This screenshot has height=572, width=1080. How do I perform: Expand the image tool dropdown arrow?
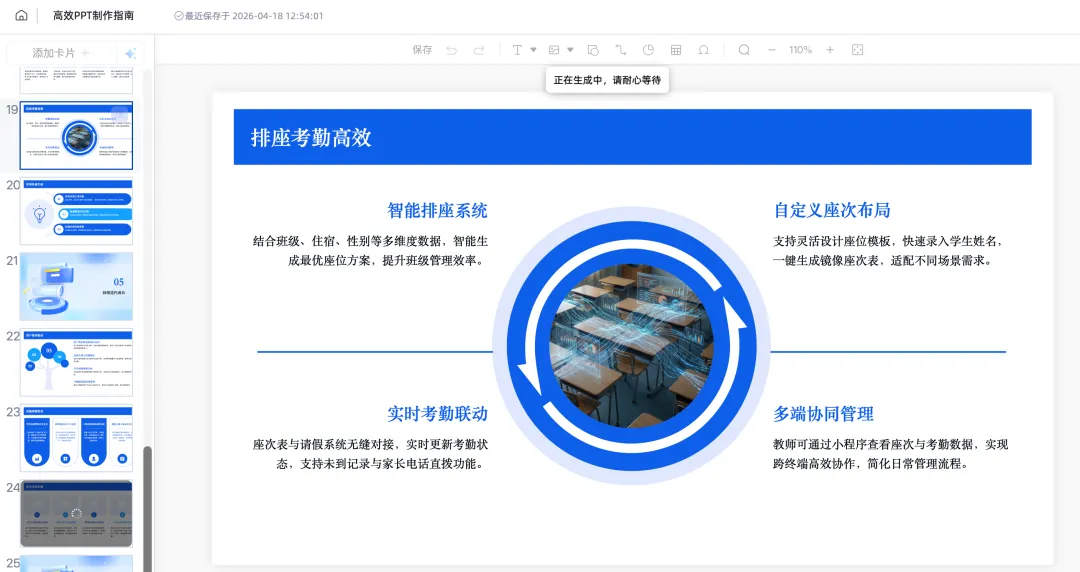coord(570,50)
